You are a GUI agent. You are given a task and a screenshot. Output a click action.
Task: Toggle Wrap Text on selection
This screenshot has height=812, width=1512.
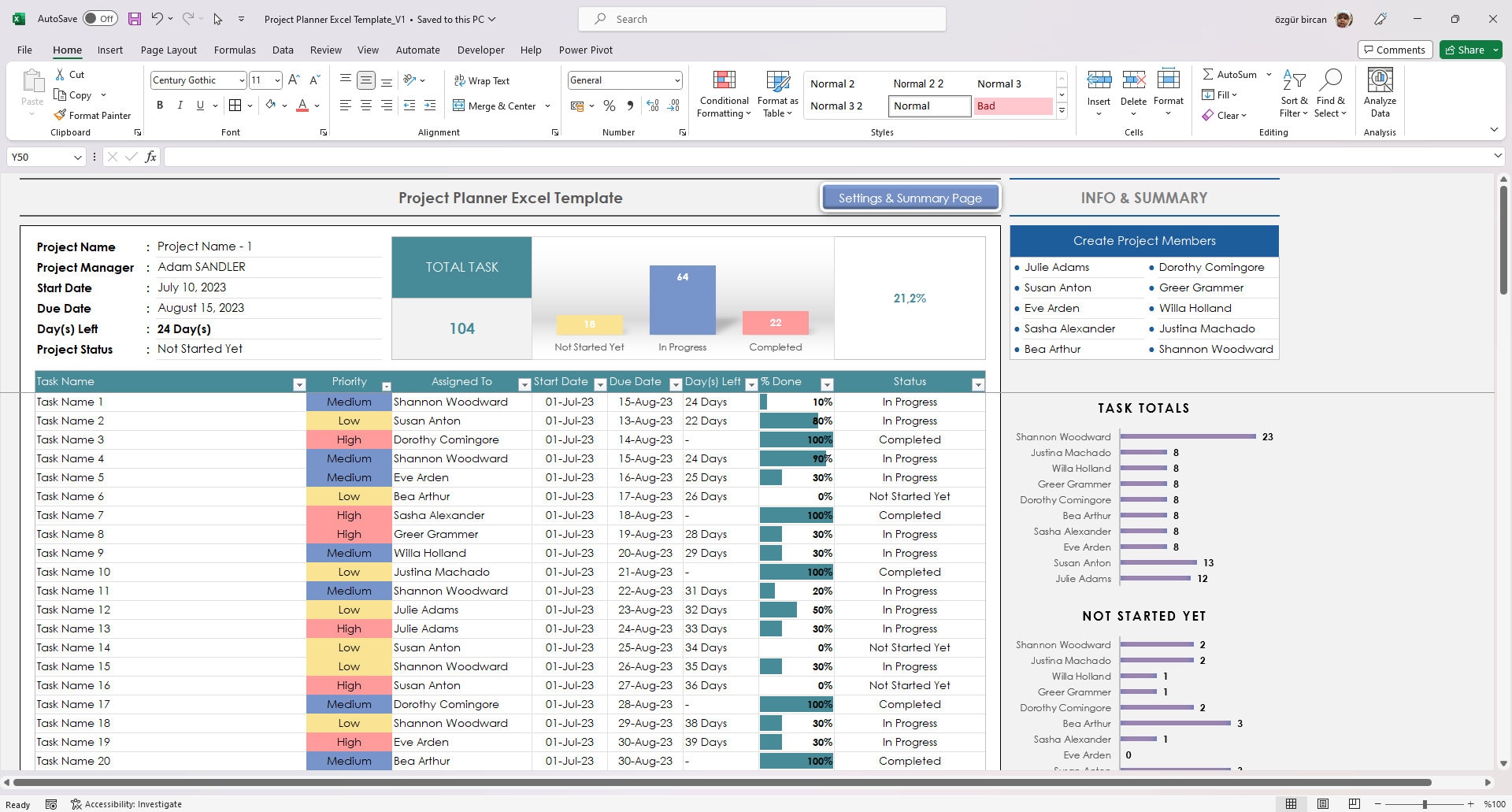point(482,80)
